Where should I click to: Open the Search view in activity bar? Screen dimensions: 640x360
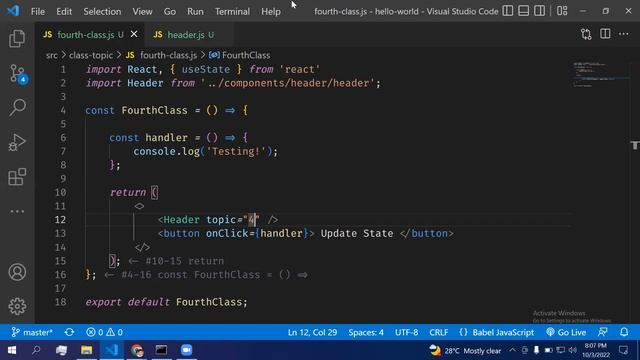pyautogui.click(x=17, y=108)
